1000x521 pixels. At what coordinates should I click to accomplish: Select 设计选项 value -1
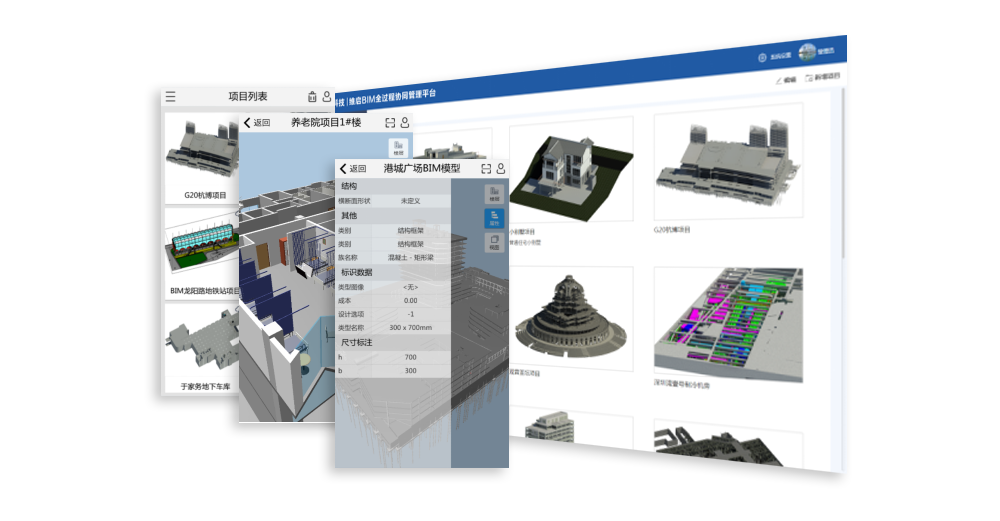click(x=410, y=314)
